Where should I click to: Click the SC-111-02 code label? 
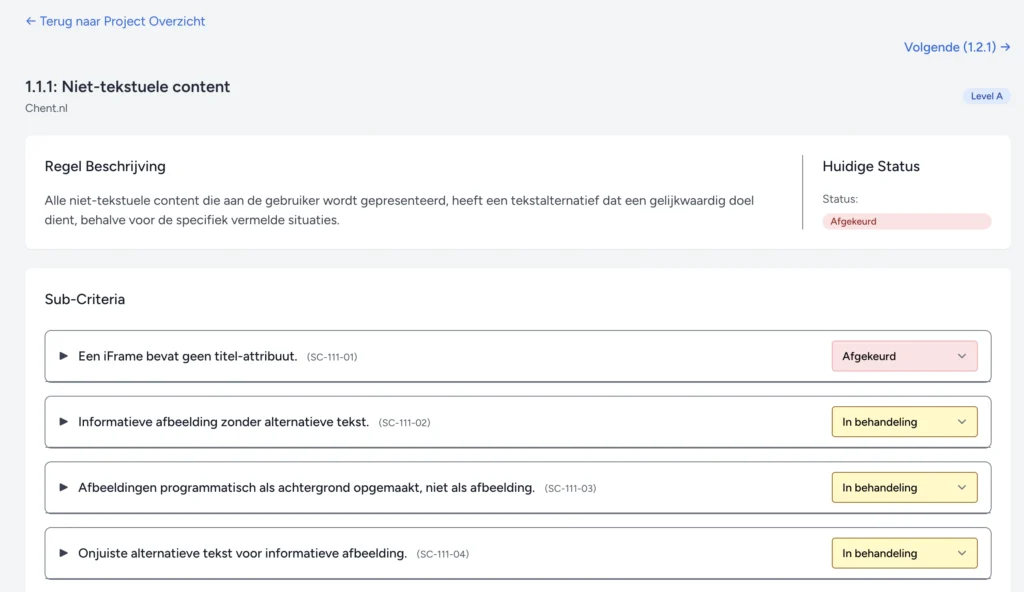(404, 423)
